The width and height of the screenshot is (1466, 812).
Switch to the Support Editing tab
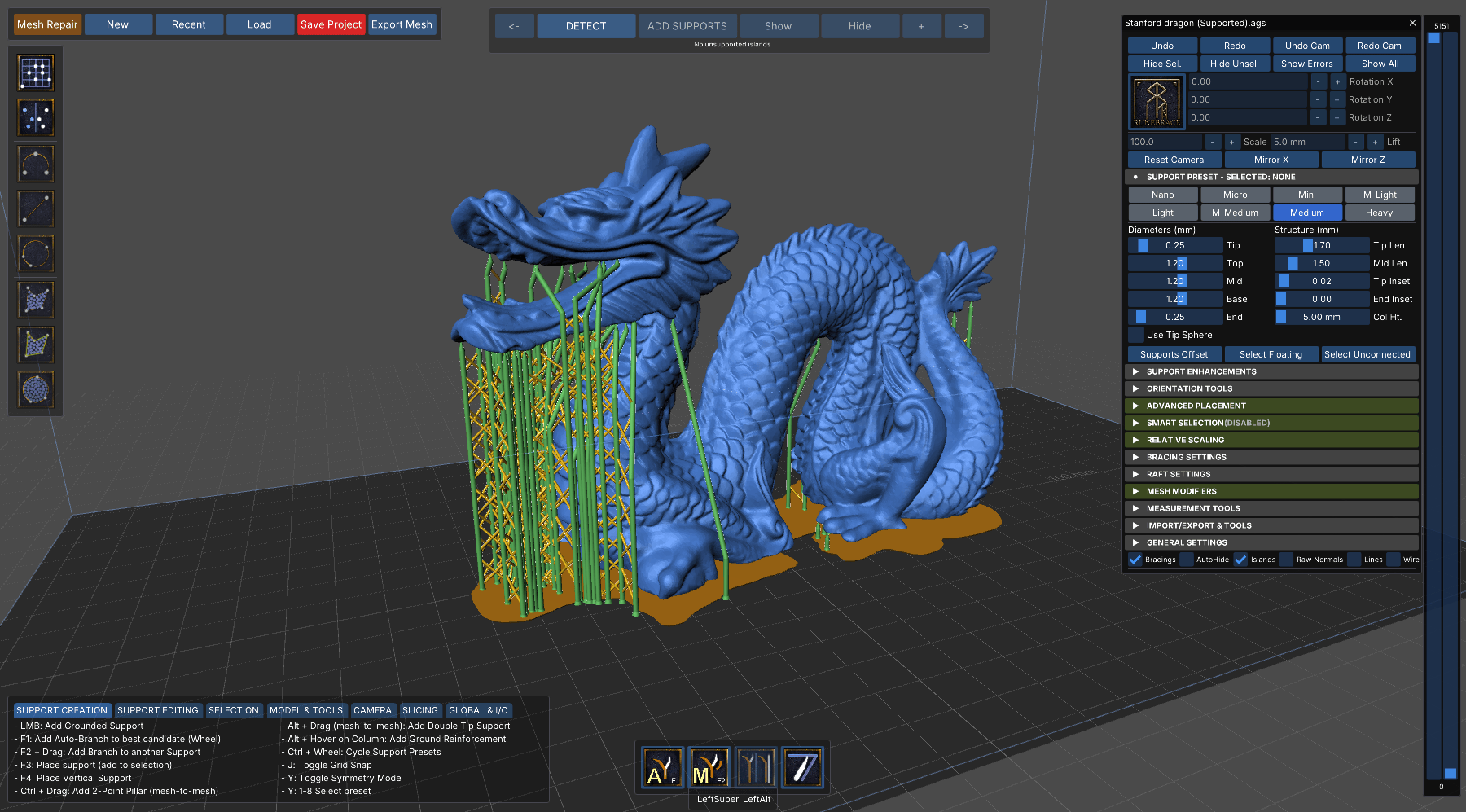coord(157,710)
